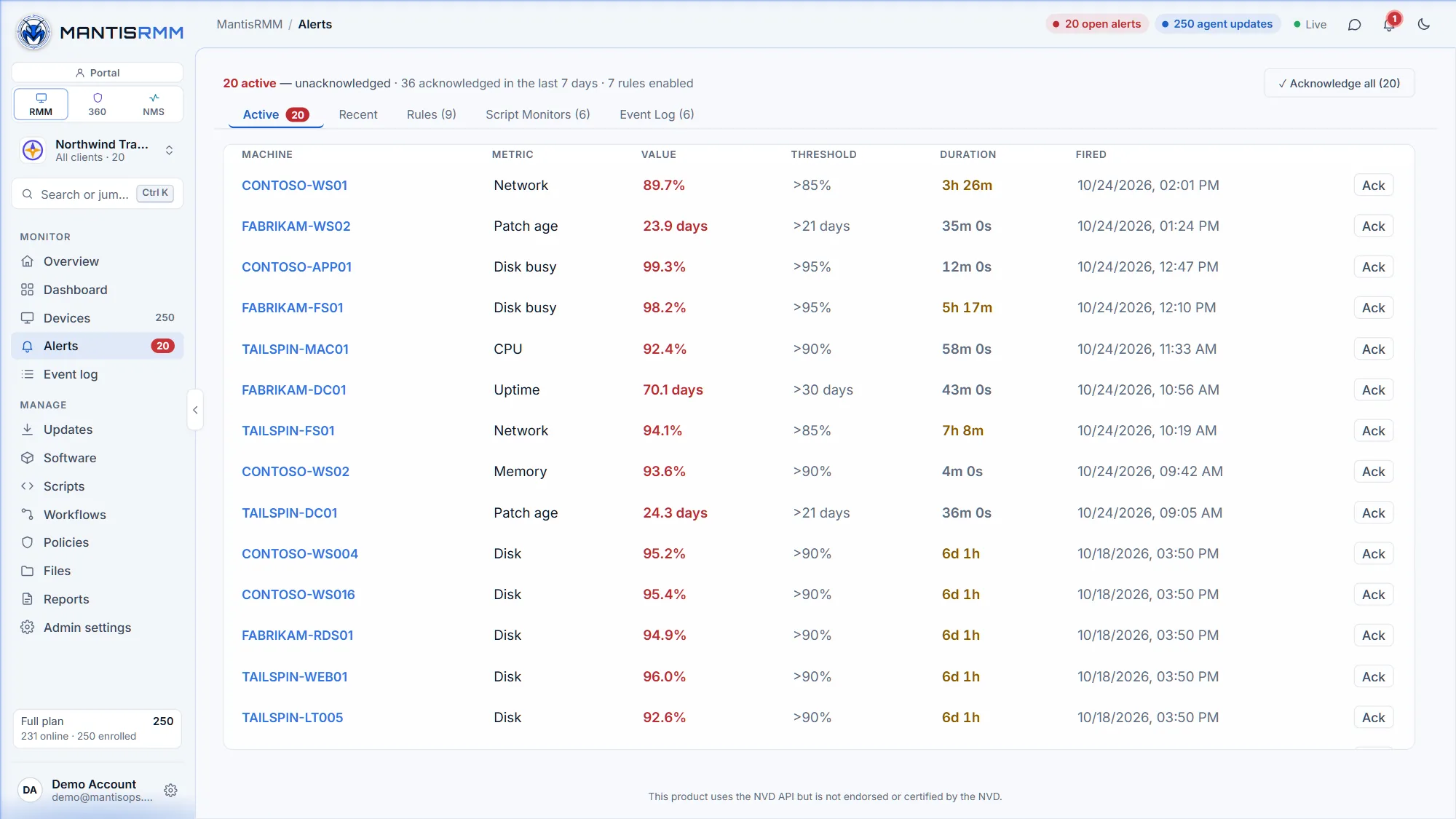Viewport: 1456px width, 819px height.
Task: Sort by the Duration column header
Action: (x=968, y=154)
